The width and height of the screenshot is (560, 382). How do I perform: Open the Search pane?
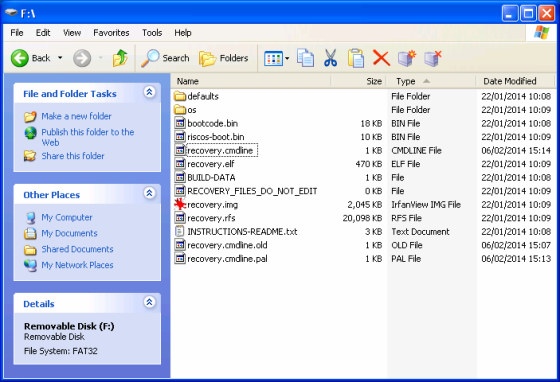coord(165,58)
